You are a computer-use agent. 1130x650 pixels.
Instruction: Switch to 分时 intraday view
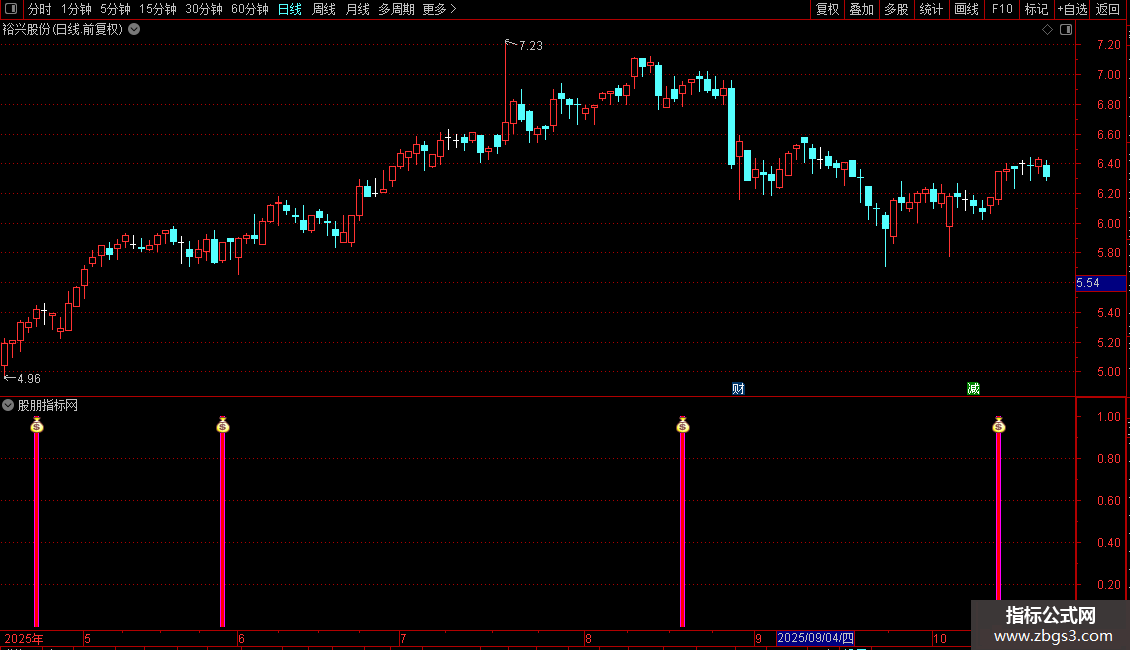(x=40, y=9)
